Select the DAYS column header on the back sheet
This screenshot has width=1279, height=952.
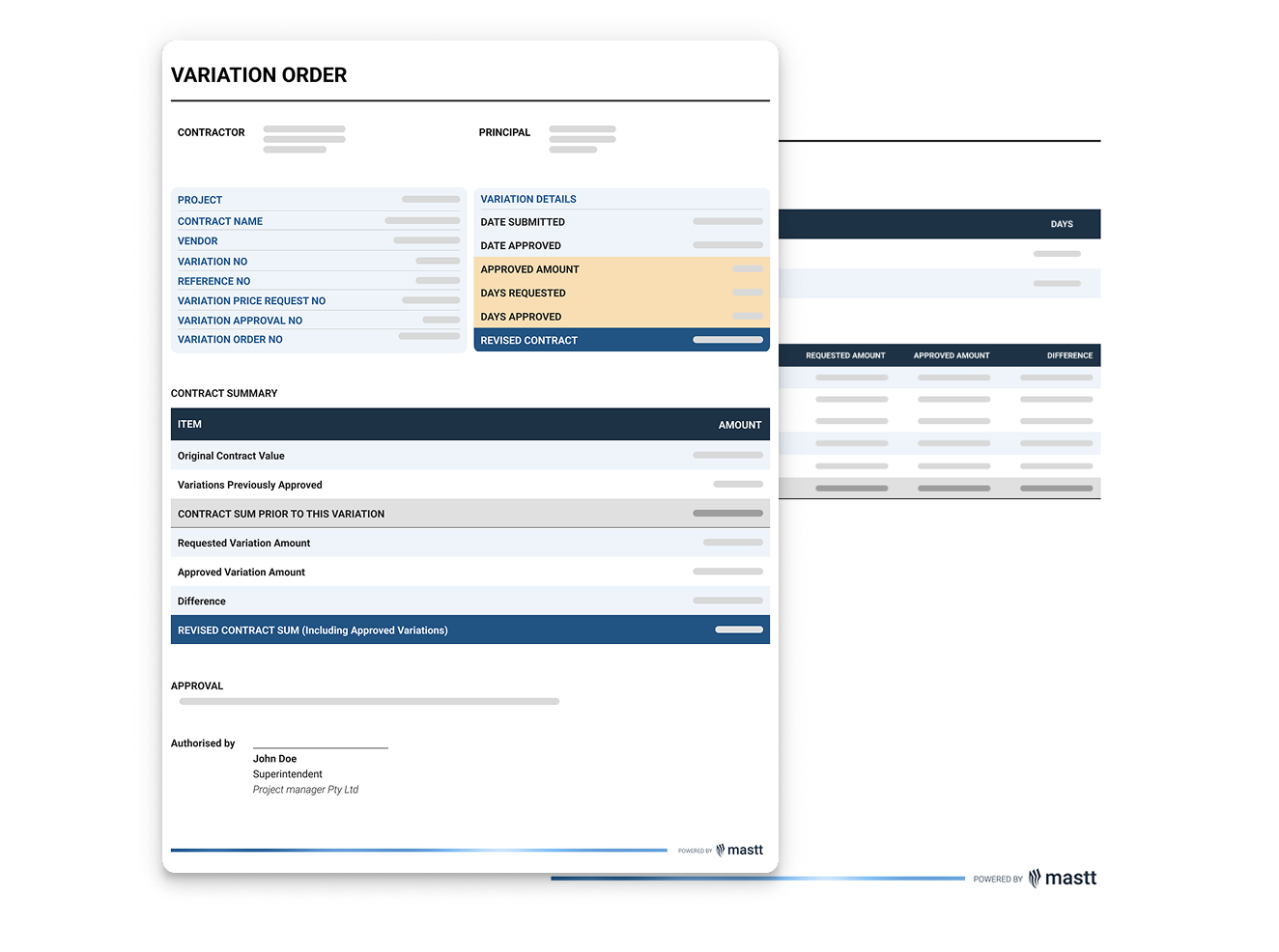[x=1062, y=223]
